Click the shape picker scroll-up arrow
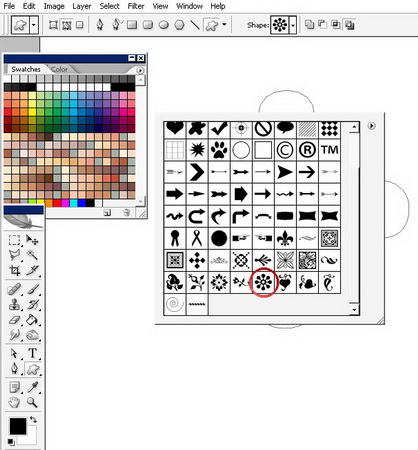 coord(354,127)
